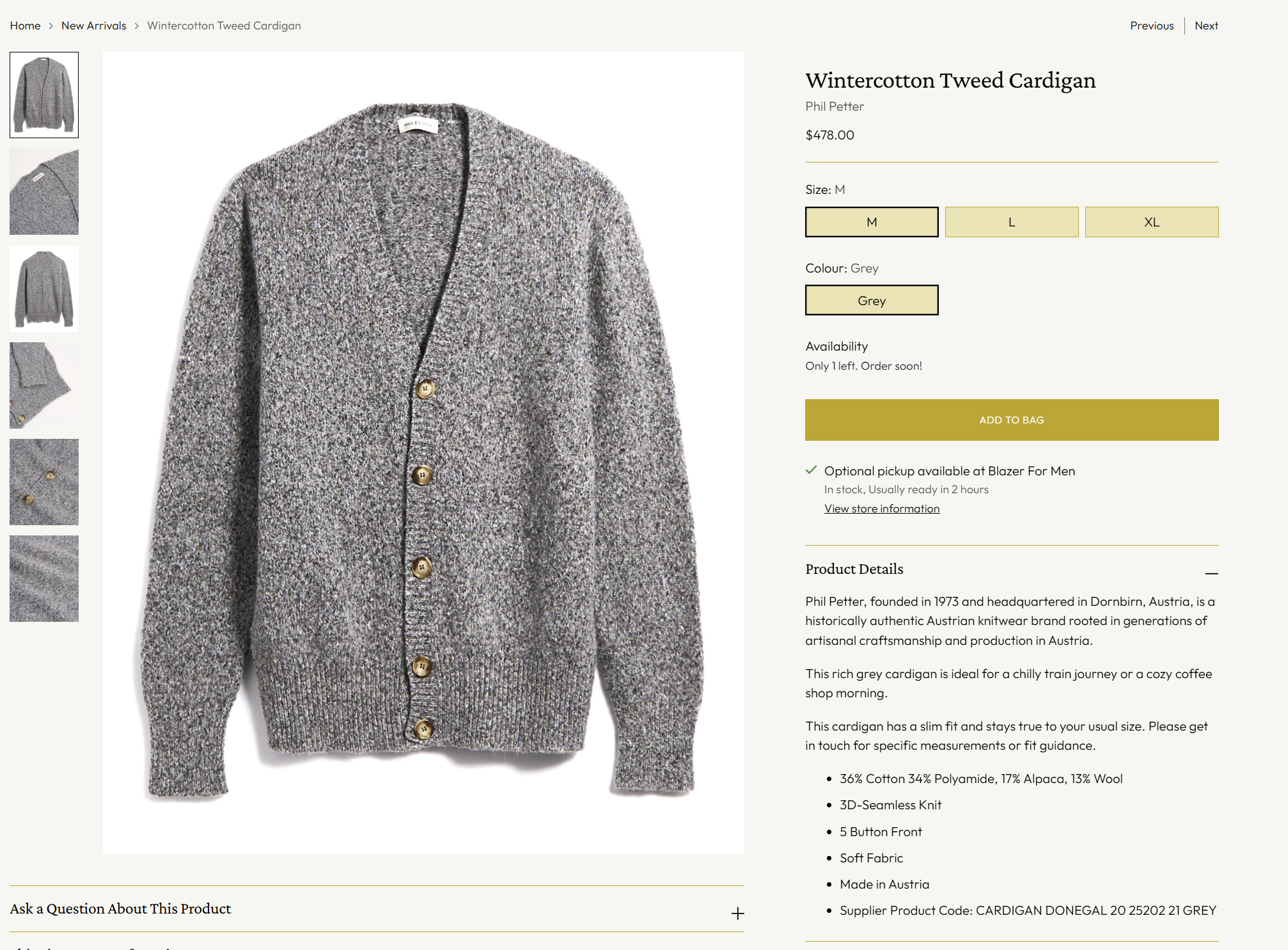Go to Previous product
The height and width of the screenshot is (950, 1288).
[1151, 26]
